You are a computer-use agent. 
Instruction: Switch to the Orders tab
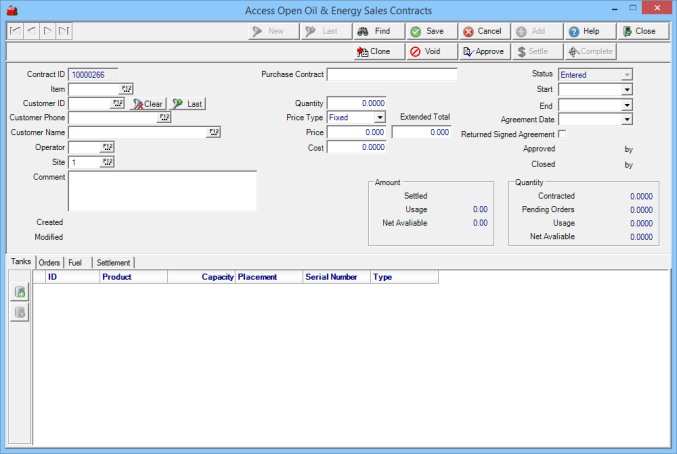coord(49,262)
